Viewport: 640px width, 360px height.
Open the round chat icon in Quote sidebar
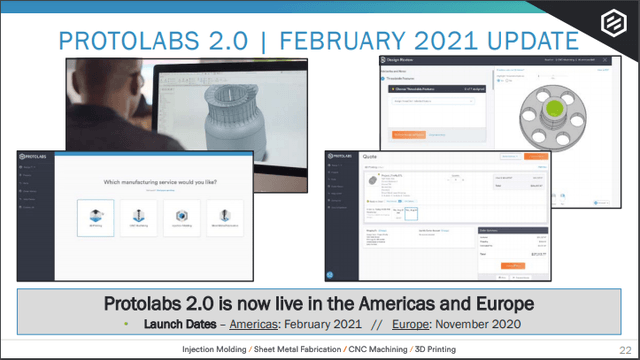[x=330, y=275]
